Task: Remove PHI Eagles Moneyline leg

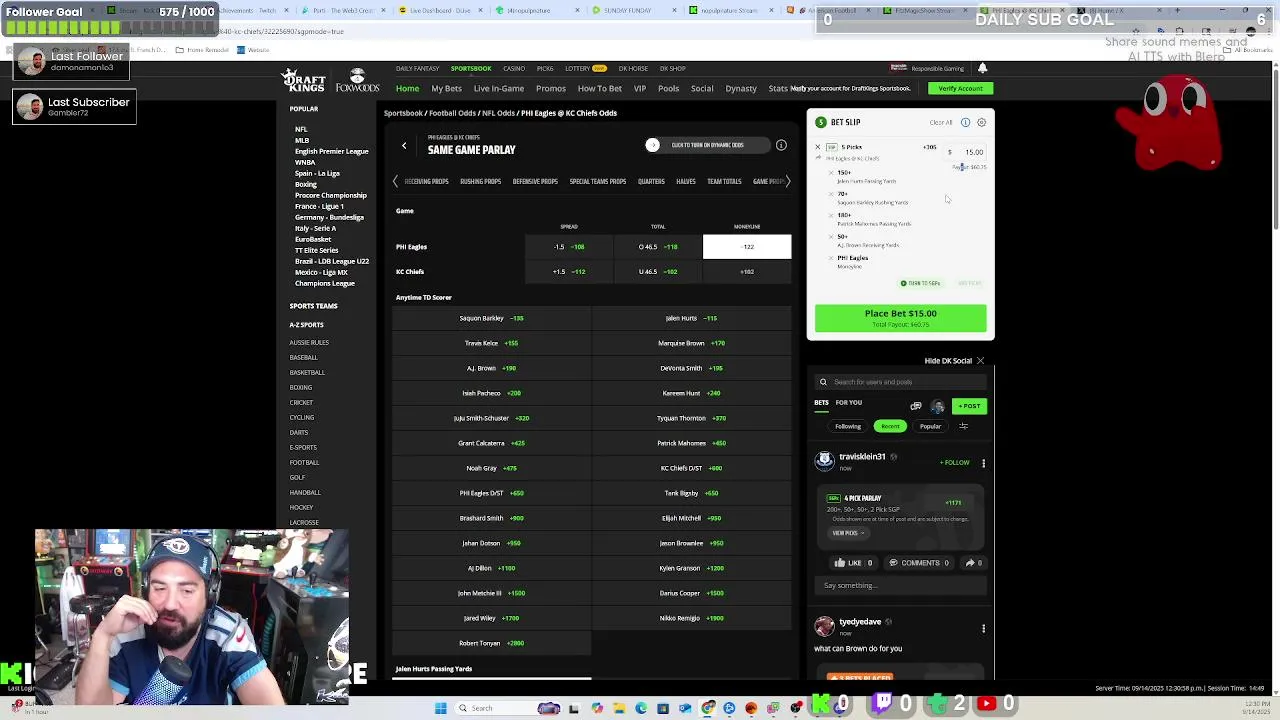Action: click(831, 257)
